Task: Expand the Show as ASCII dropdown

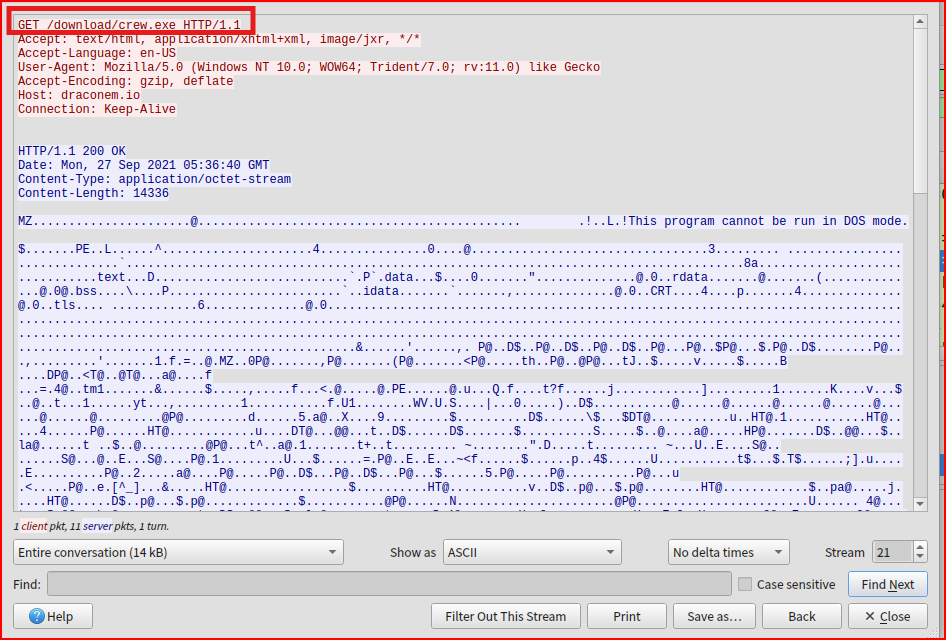Action: pyautogui.click(x=532, y=552)
